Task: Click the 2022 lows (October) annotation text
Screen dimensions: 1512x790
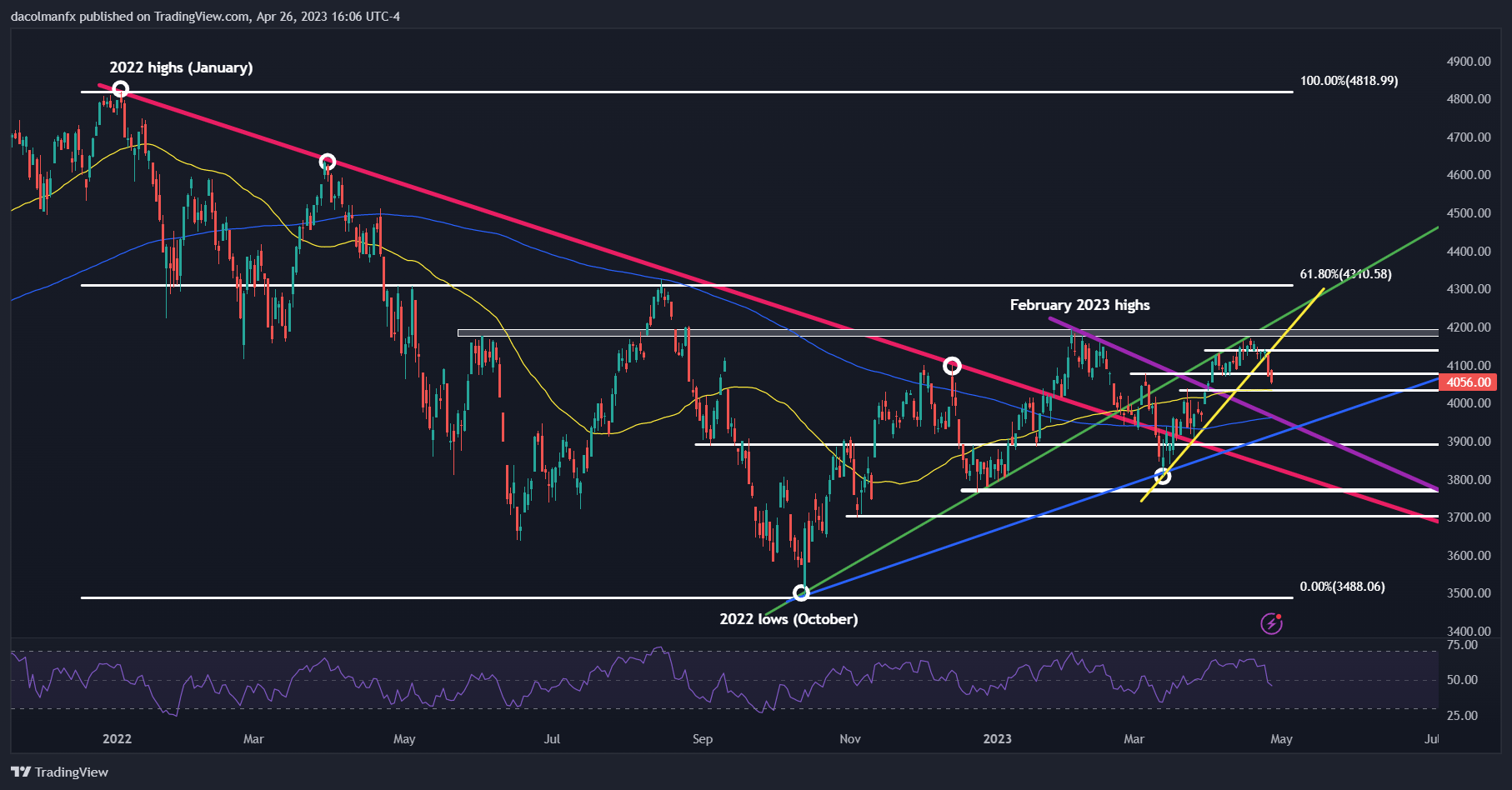Action: coord(789,619)
